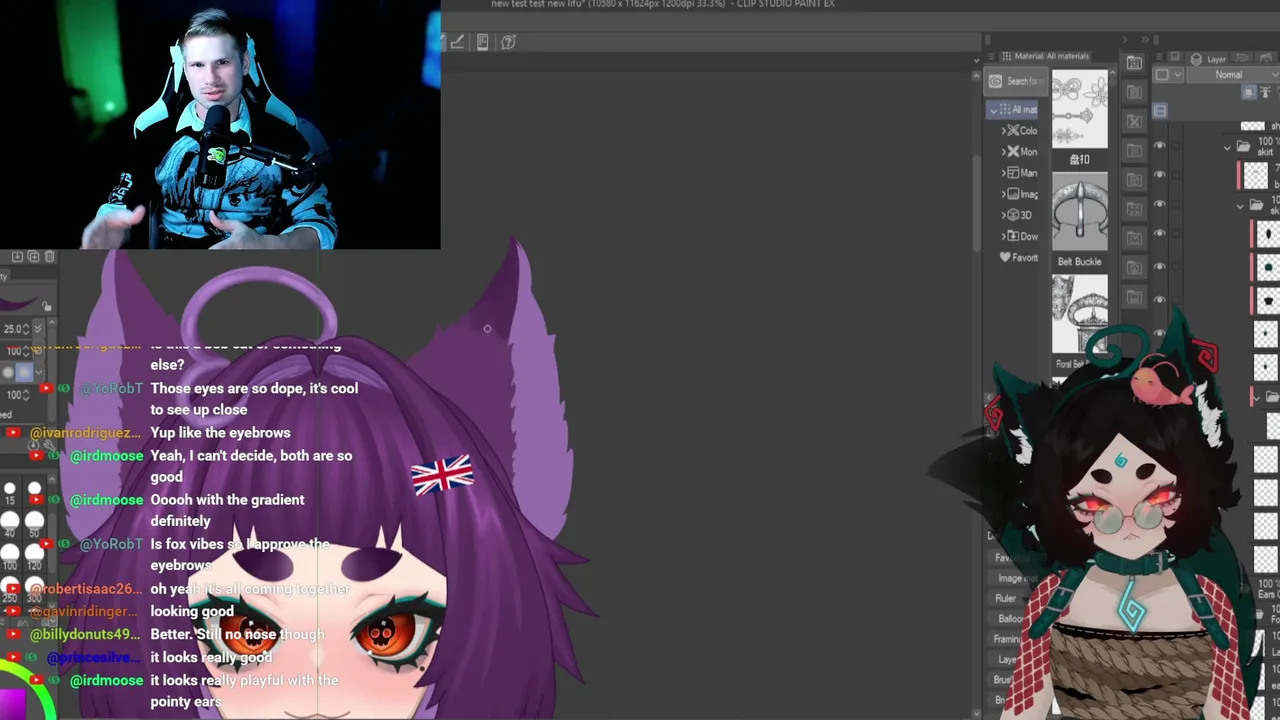
Task: Expand the Manga material folder
Action: click(1003, 173)
